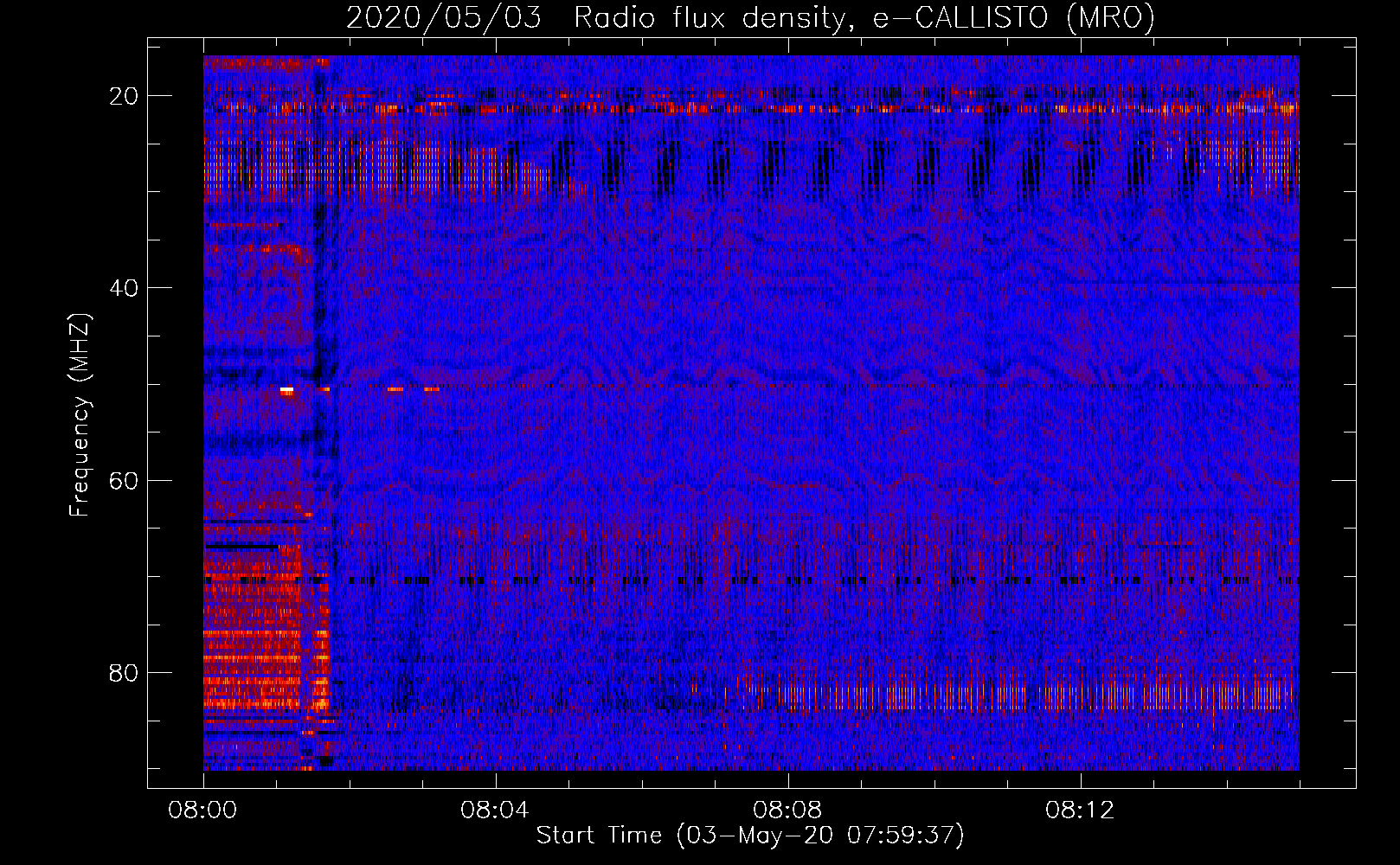Click the plot title '2020/05/03 Radio flux density'

(750, 17)
